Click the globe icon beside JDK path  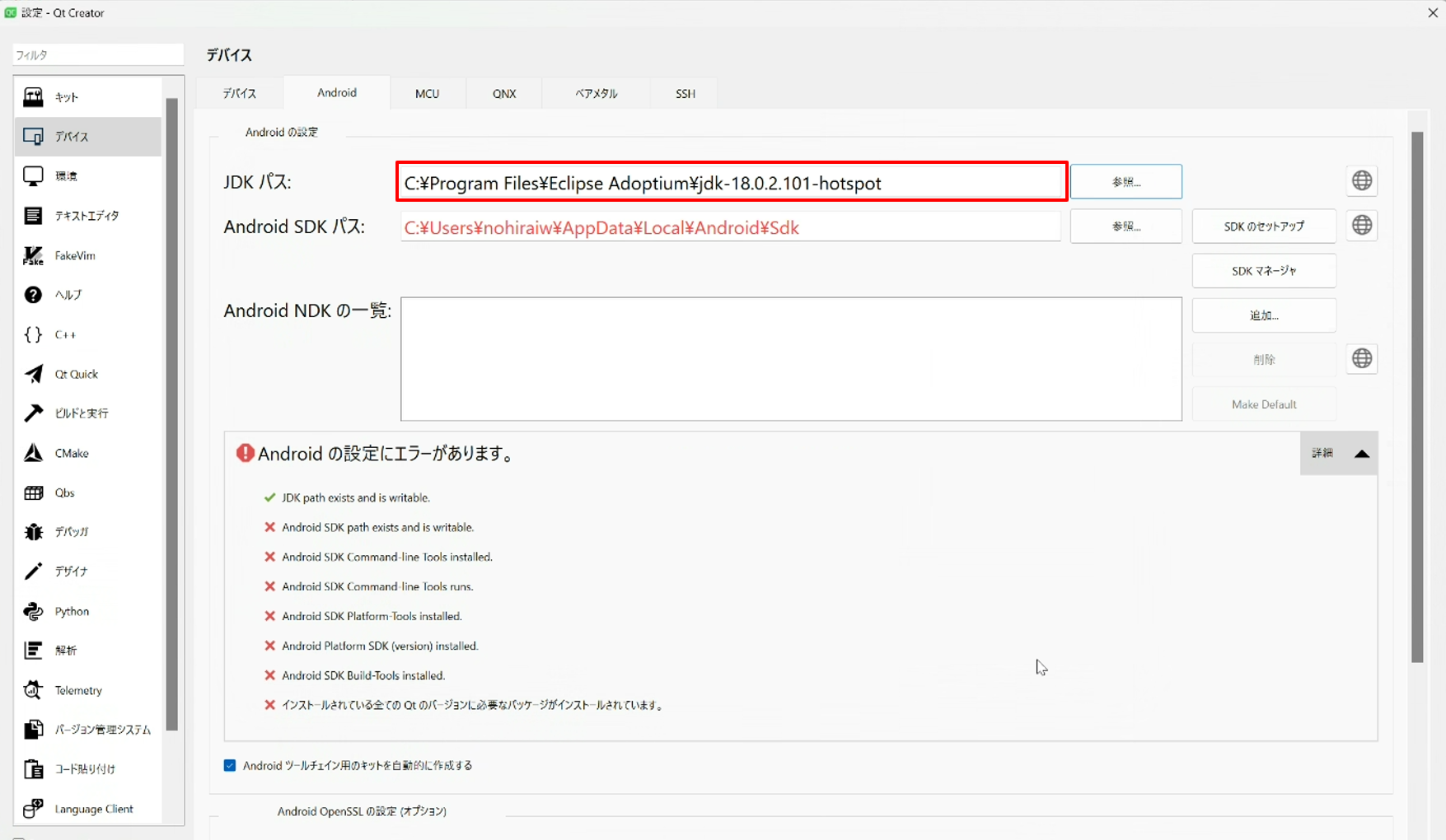[x=1362, y=181]
